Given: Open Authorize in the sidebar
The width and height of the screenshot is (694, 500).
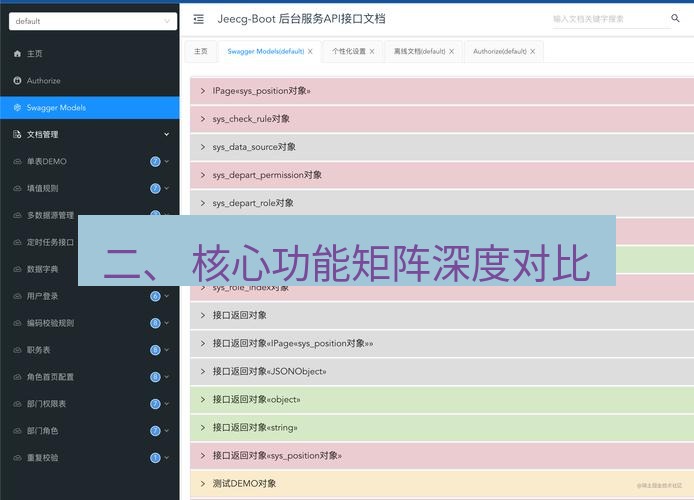Looking at the screenshot, I should click(x=90, y=81).
